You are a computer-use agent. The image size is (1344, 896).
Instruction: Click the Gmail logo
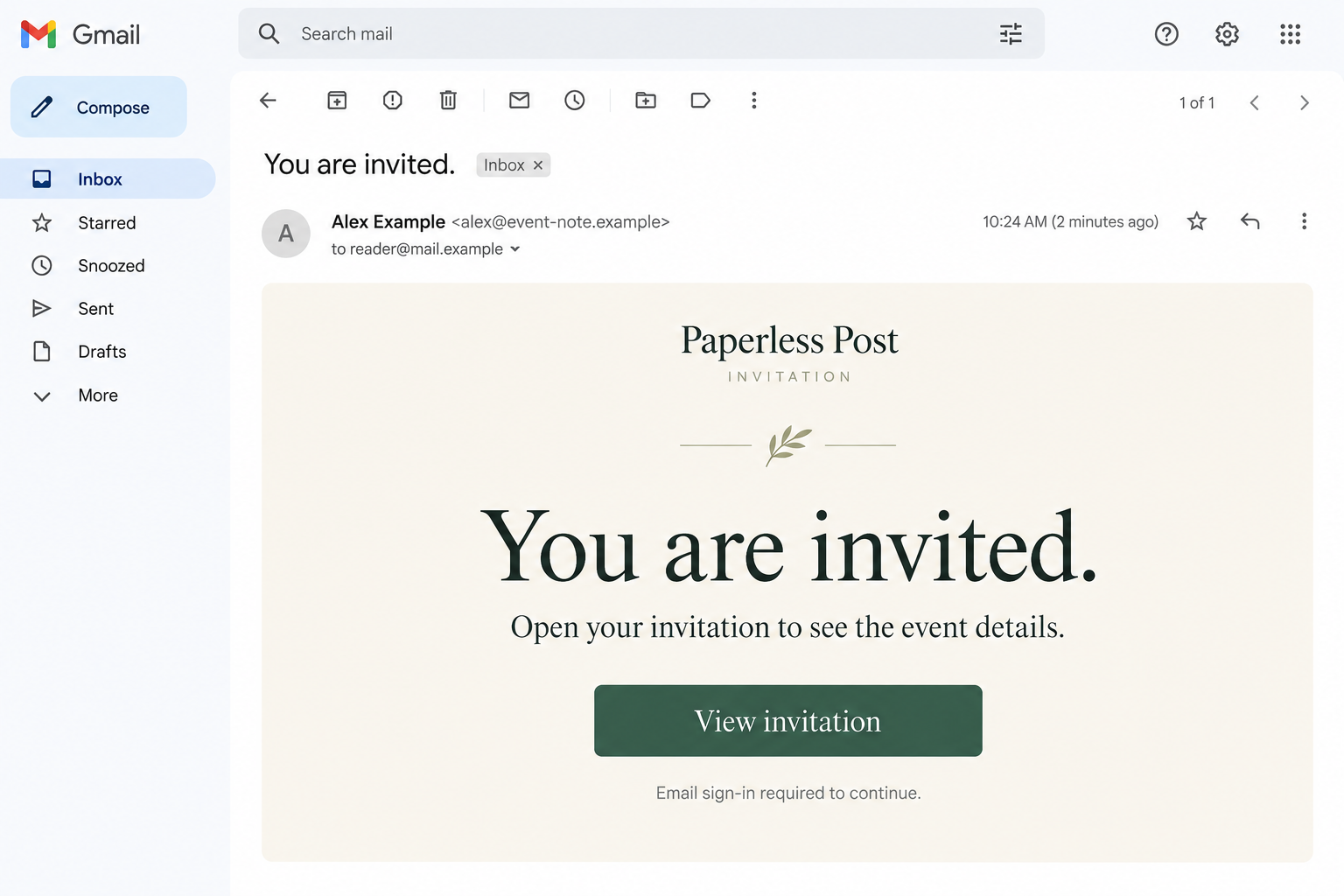[80, 34]
